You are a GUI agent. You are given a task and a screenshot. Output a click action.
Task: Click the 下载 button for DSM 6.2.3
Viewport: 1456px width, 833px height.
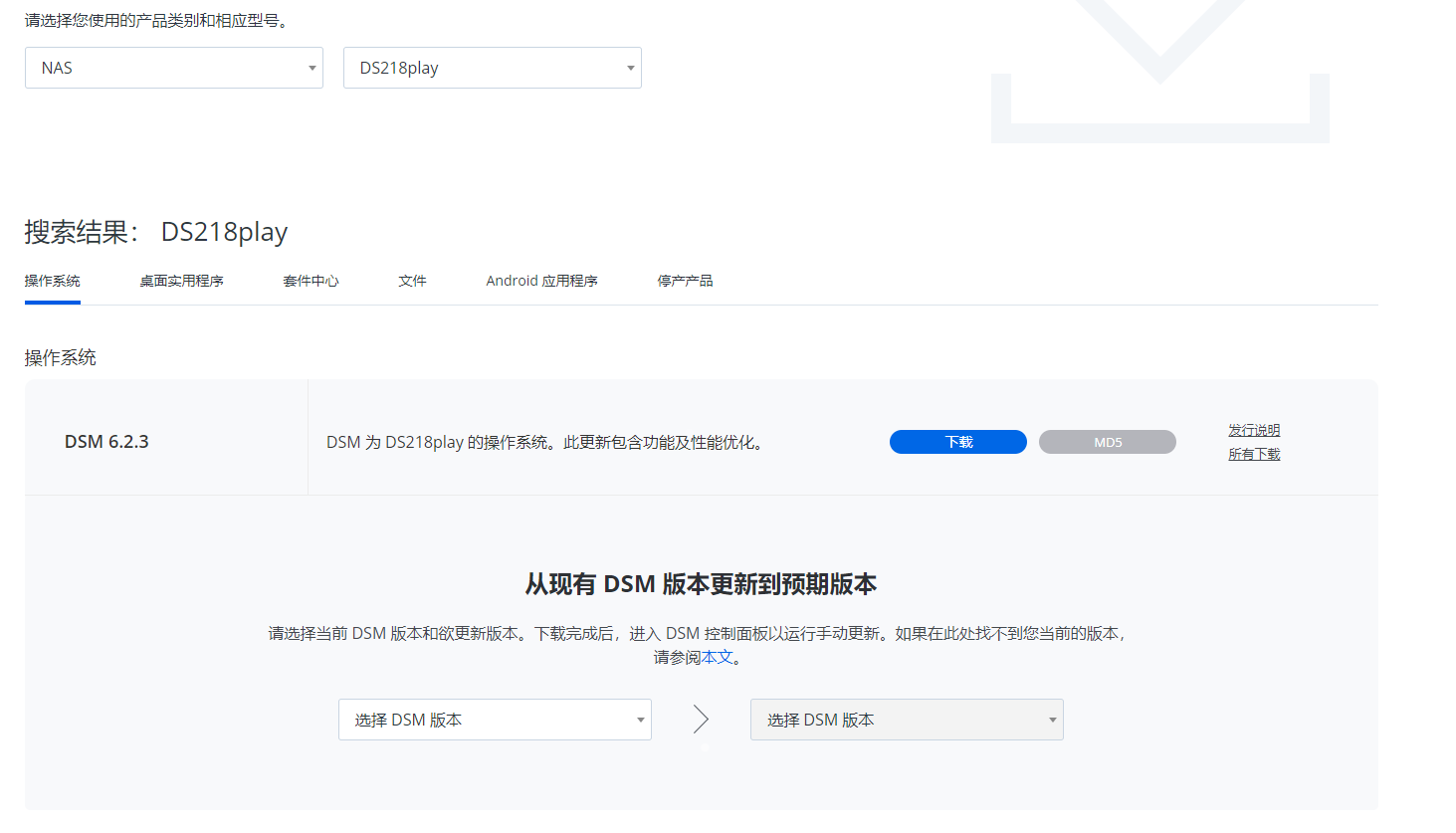coord(957,441)
